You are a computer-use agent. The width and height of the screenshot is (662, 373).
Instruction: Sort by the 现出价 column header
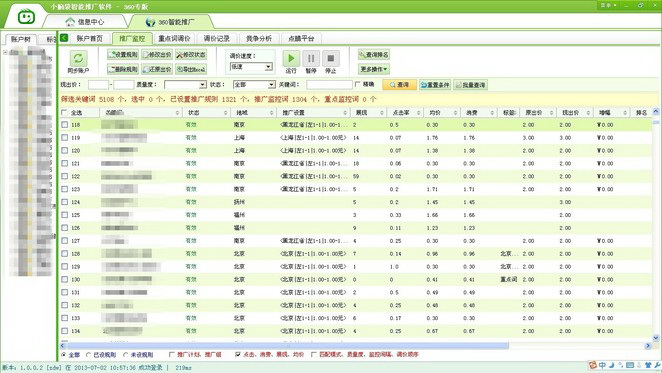click(575, 113)
